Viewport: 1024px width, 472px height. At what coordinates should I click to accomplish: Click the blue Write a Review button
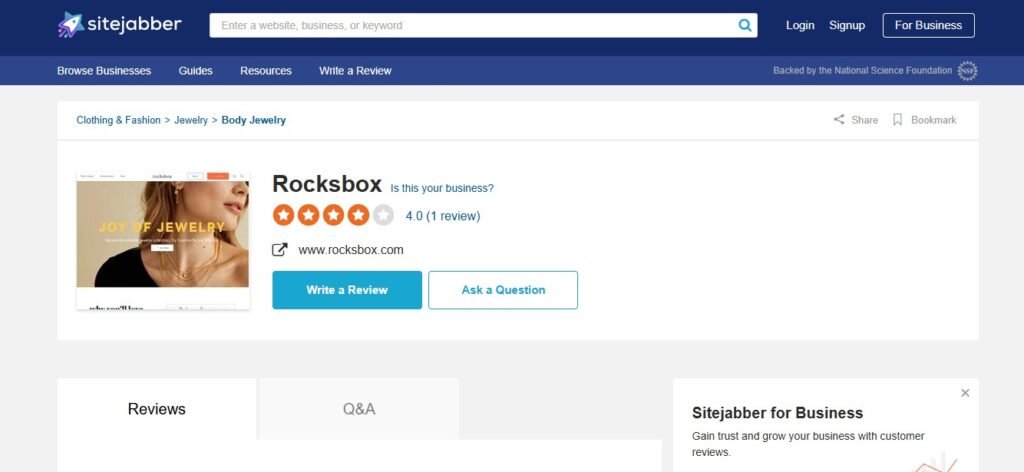coord(347,290)
